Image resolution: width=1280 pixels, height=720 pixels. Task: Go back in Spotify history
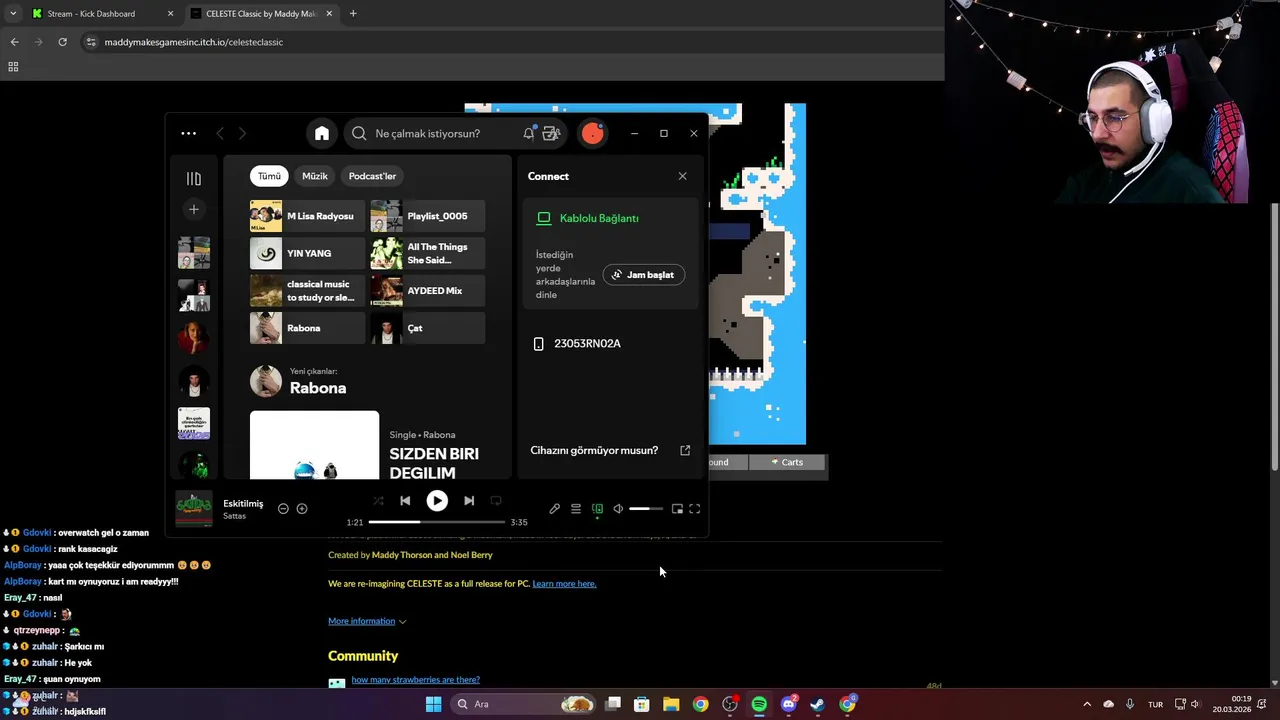220,133
